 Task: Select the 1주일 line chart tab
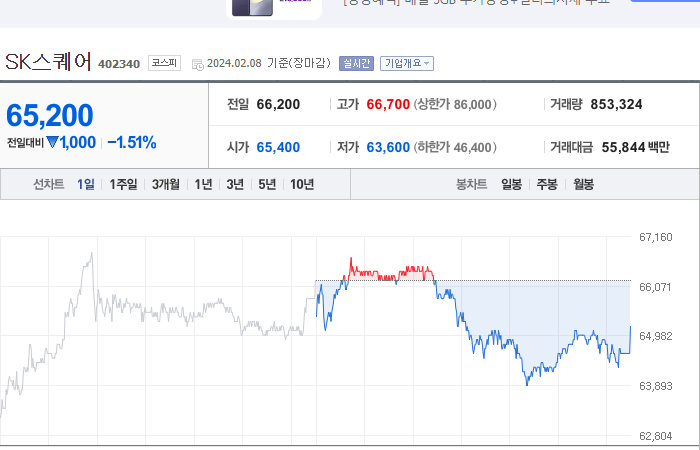click(123, 184)
